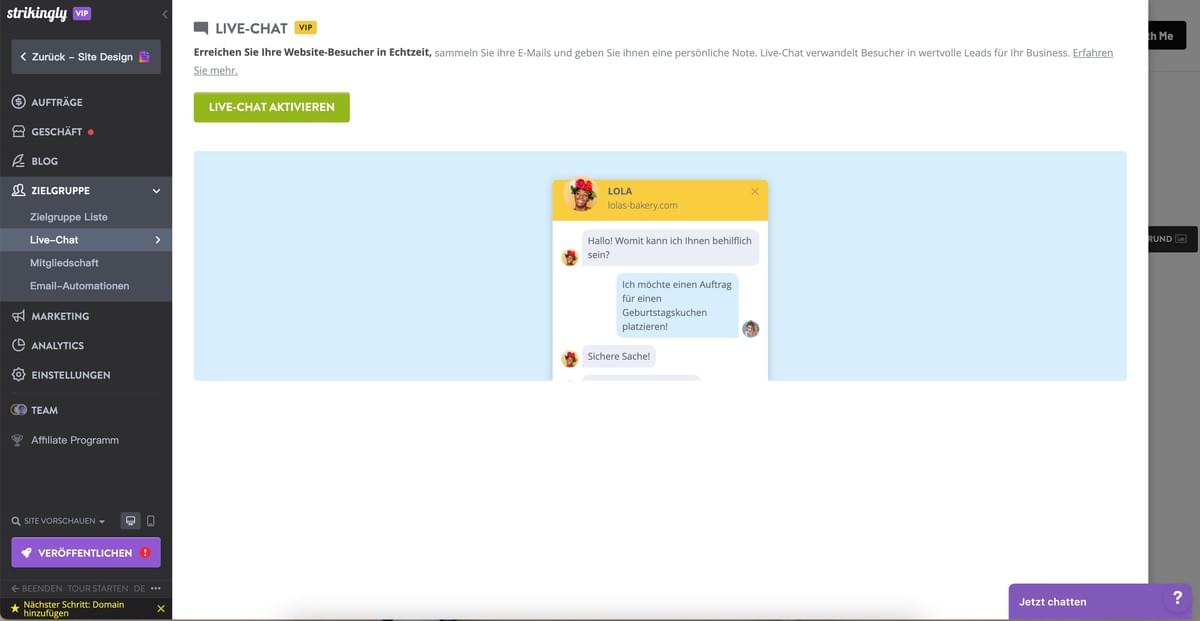Open Email-Automationen
The image size is (1200, 621).
coord(80,286)
